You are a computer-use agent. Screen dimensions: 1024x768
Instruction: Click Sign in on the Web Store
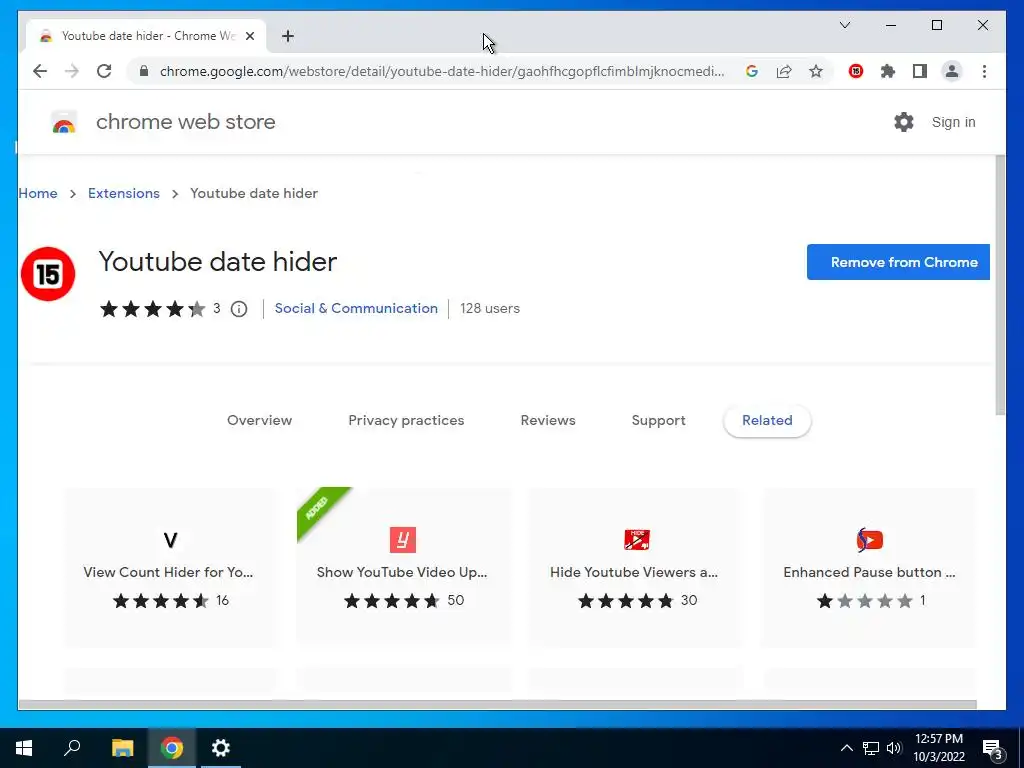[953, 122]
